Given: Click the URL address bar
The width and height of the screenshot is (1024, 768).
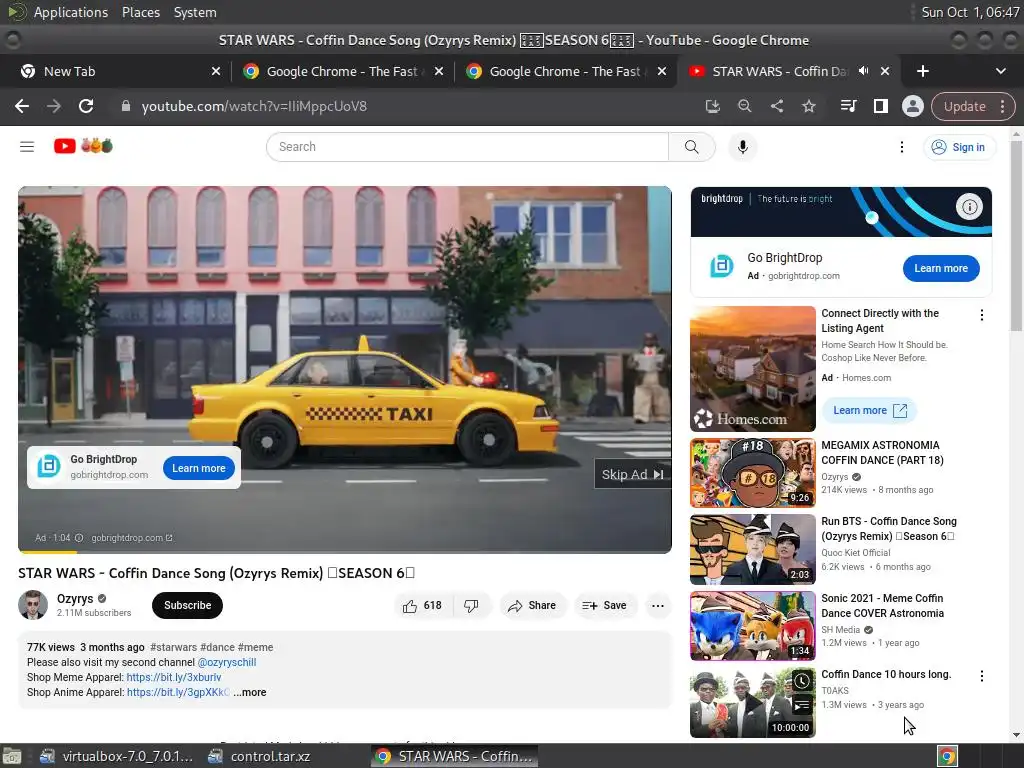Looking at the screenshot, I should click(x=405, y=106).
